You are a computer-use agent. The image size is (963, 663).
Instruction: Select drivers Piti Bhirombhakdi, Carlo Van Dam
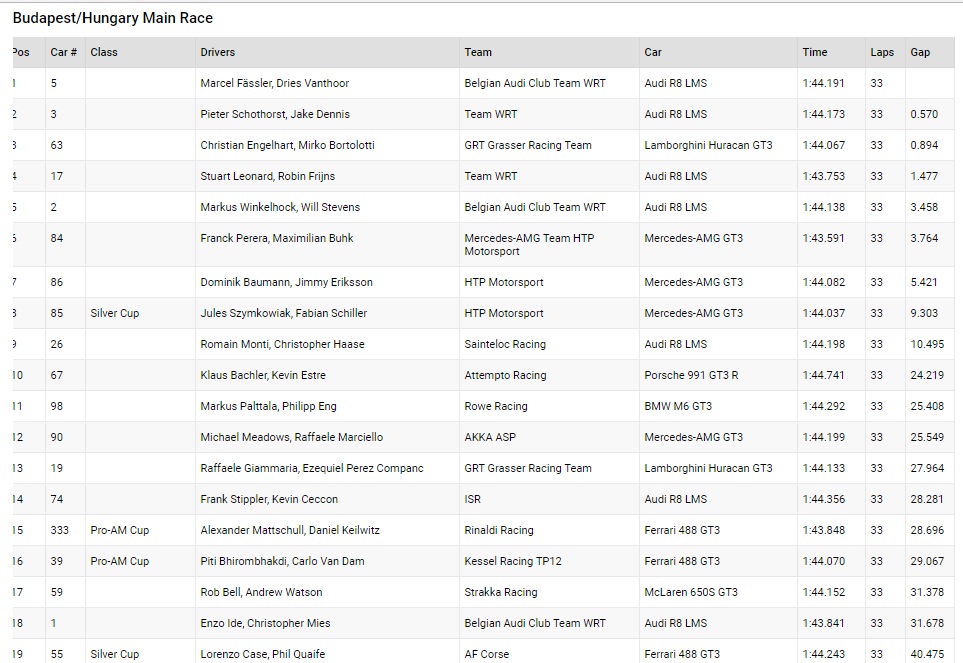(x=283, y=561)
